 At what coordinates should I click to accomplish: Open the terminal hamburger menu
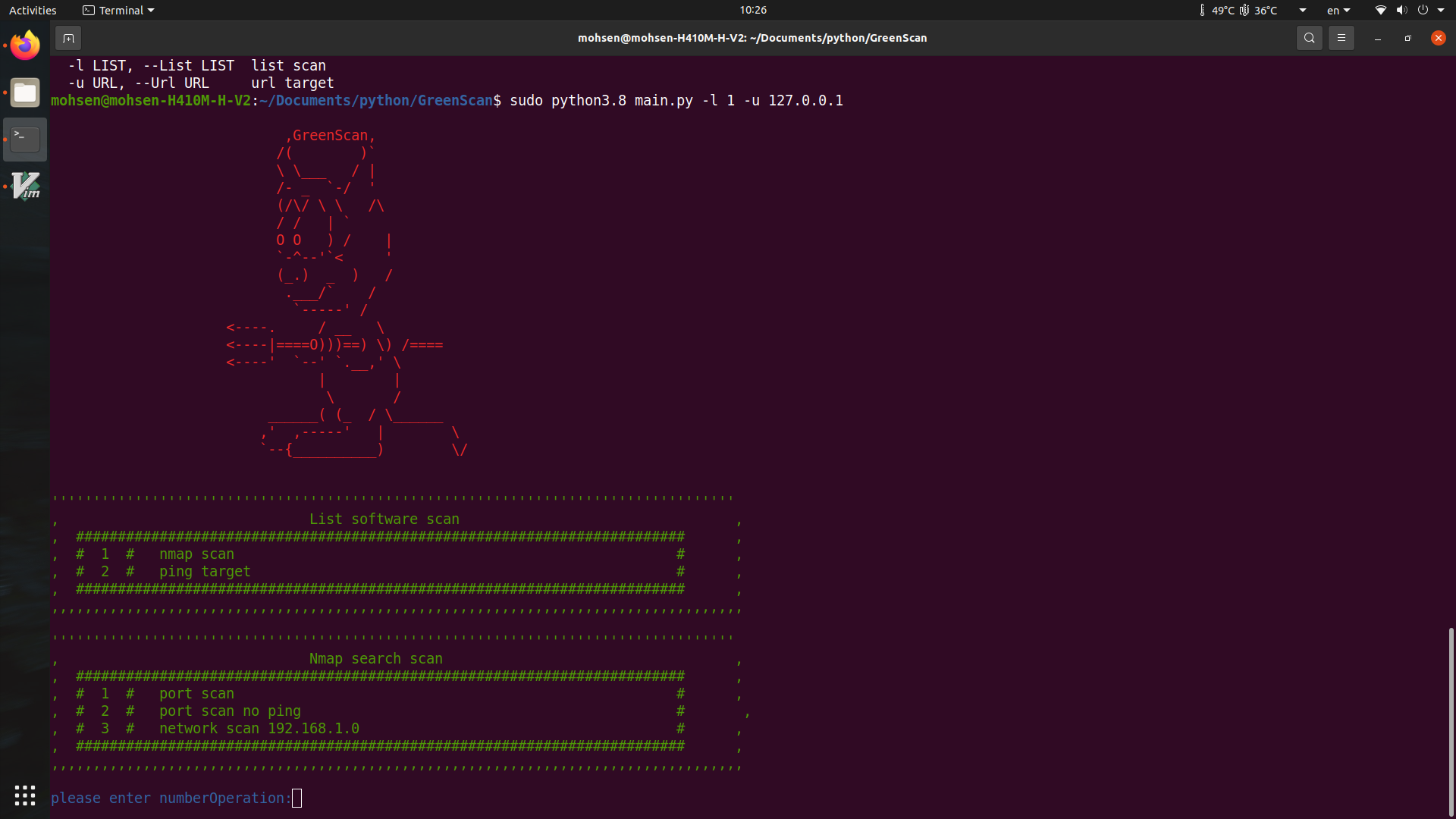point(1341,38)
